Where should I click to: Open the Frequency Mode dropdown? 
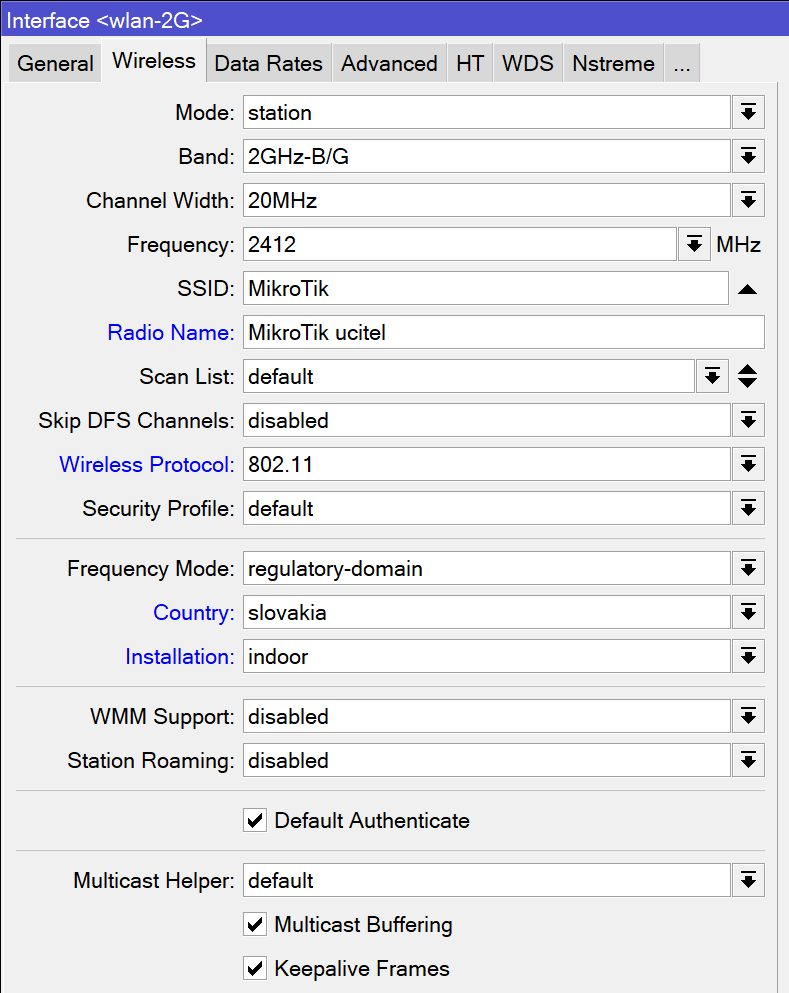click(748, 568)
